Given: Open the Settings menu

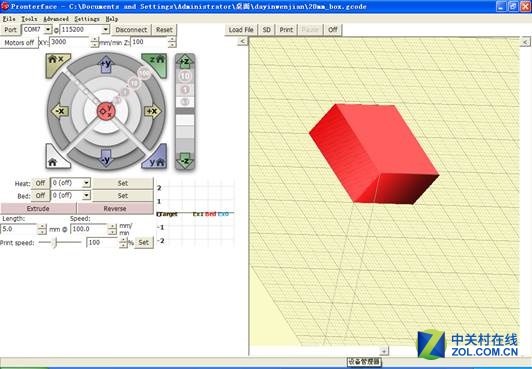Looking at the screenshot, I should 87,19.
